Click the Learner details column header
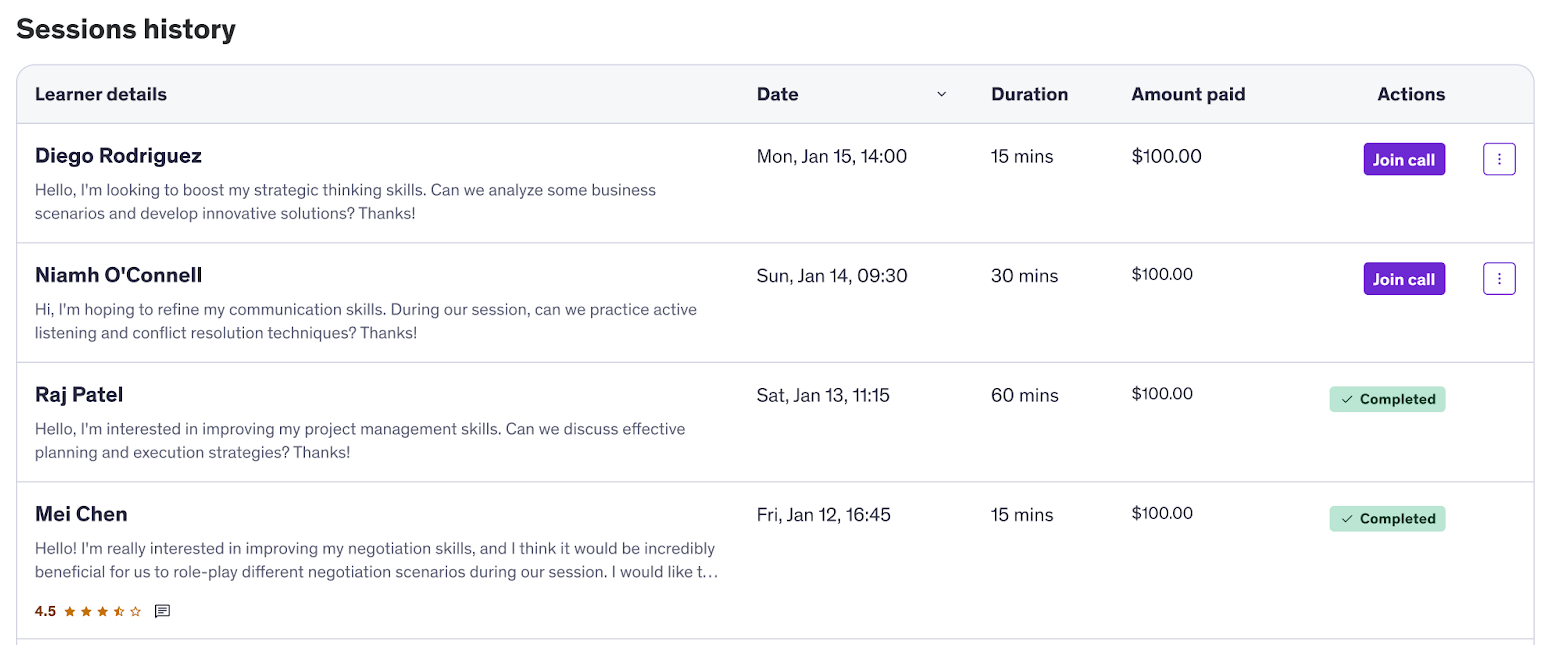This screenshot has width=1544, height=645. click(x=100, y=93)
